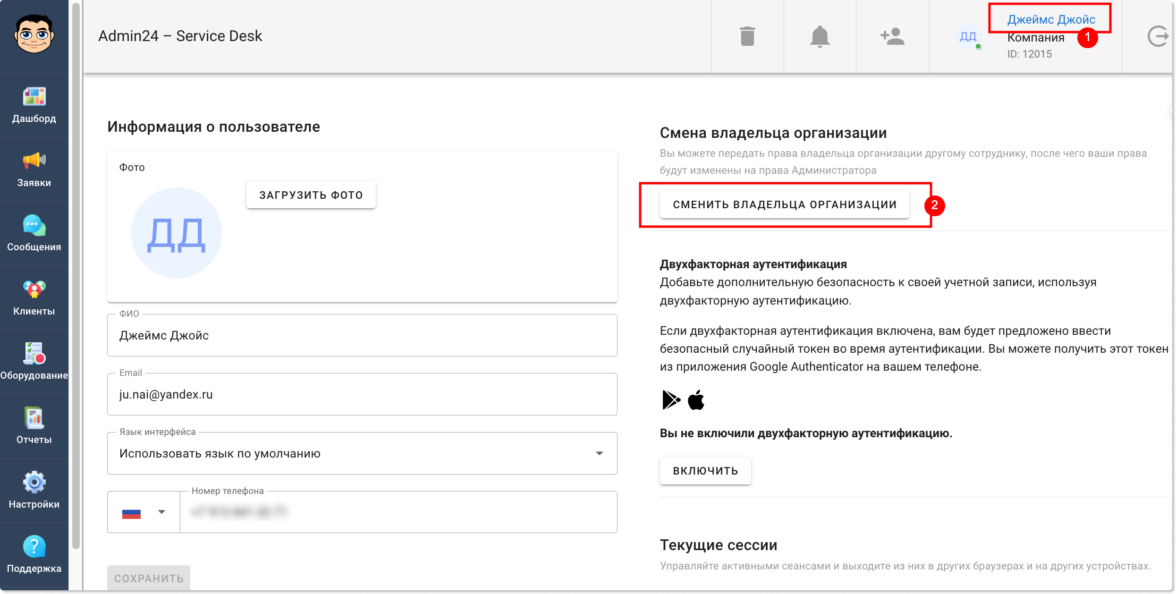1176x594 pixels.
Task: Click the Двухфакторная аутентификация heading
Action: [x=753, y=264]
